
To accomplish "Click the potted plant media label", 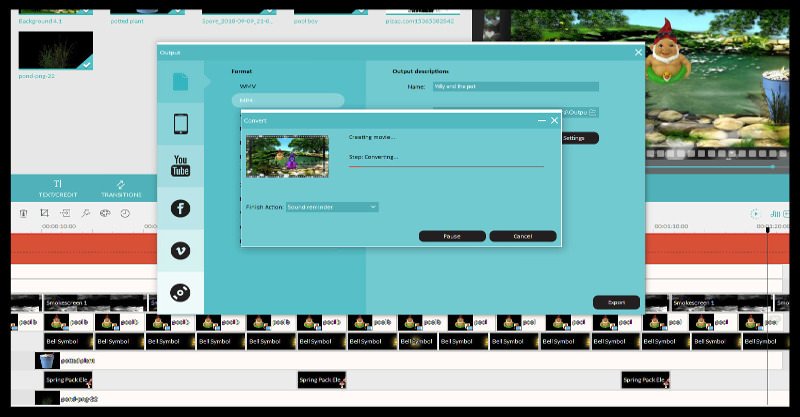I will (x=127, y=21).
